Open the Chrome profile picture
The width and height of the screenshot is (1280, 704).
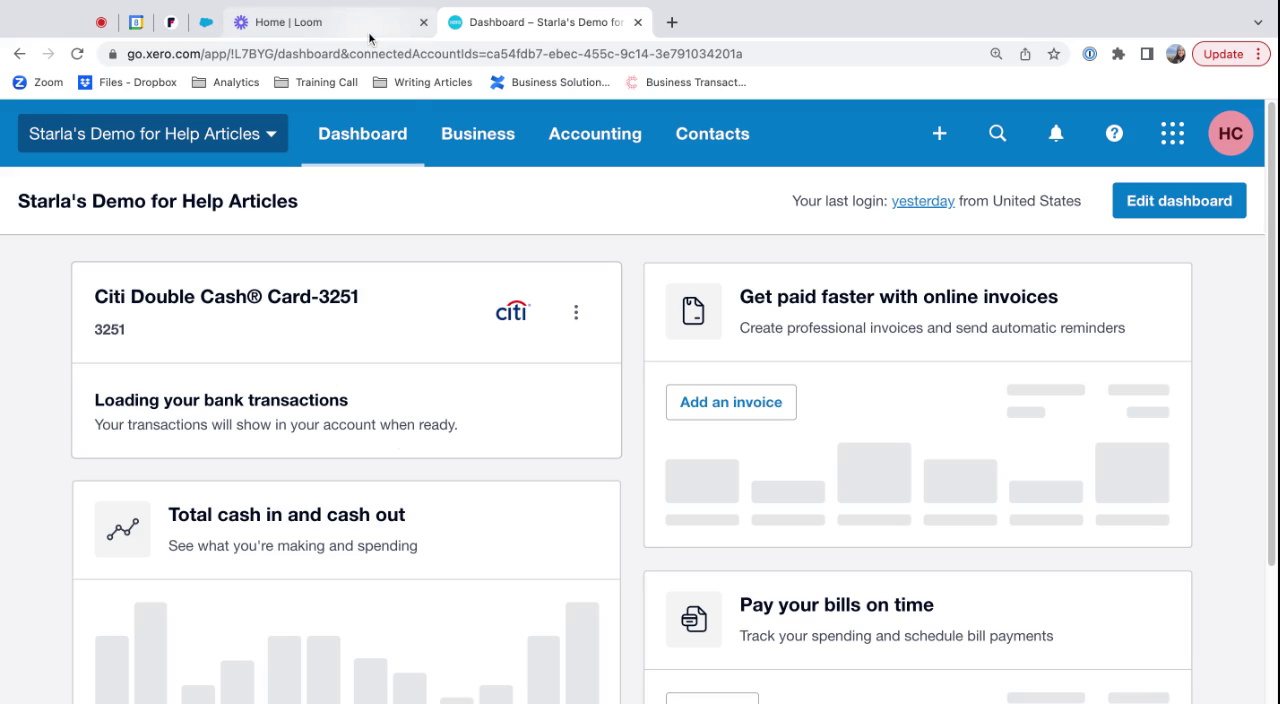1176,54
